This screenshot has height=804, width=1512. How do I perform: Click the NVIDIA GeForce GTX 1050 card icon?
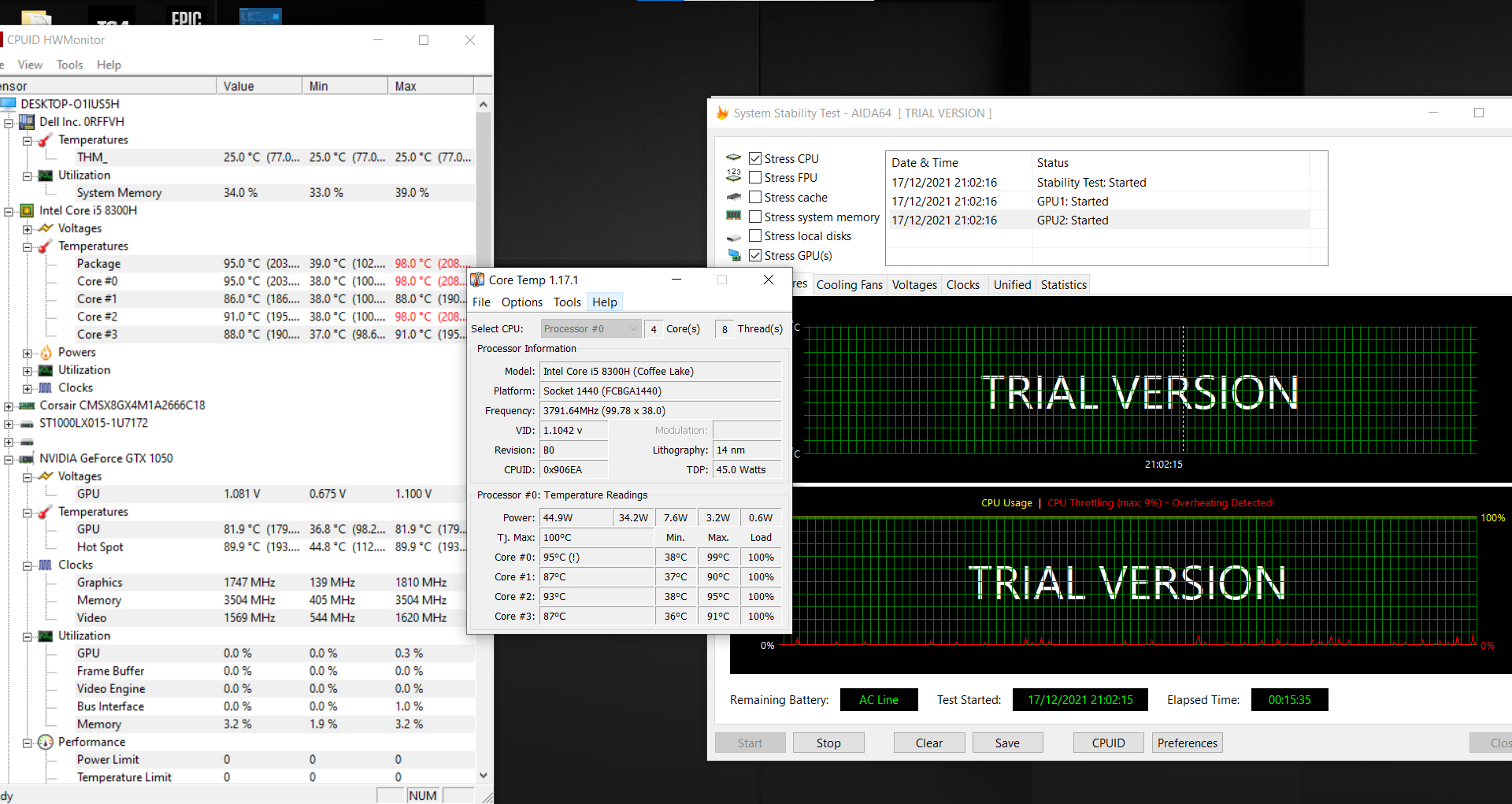click(x=27, y=458)
